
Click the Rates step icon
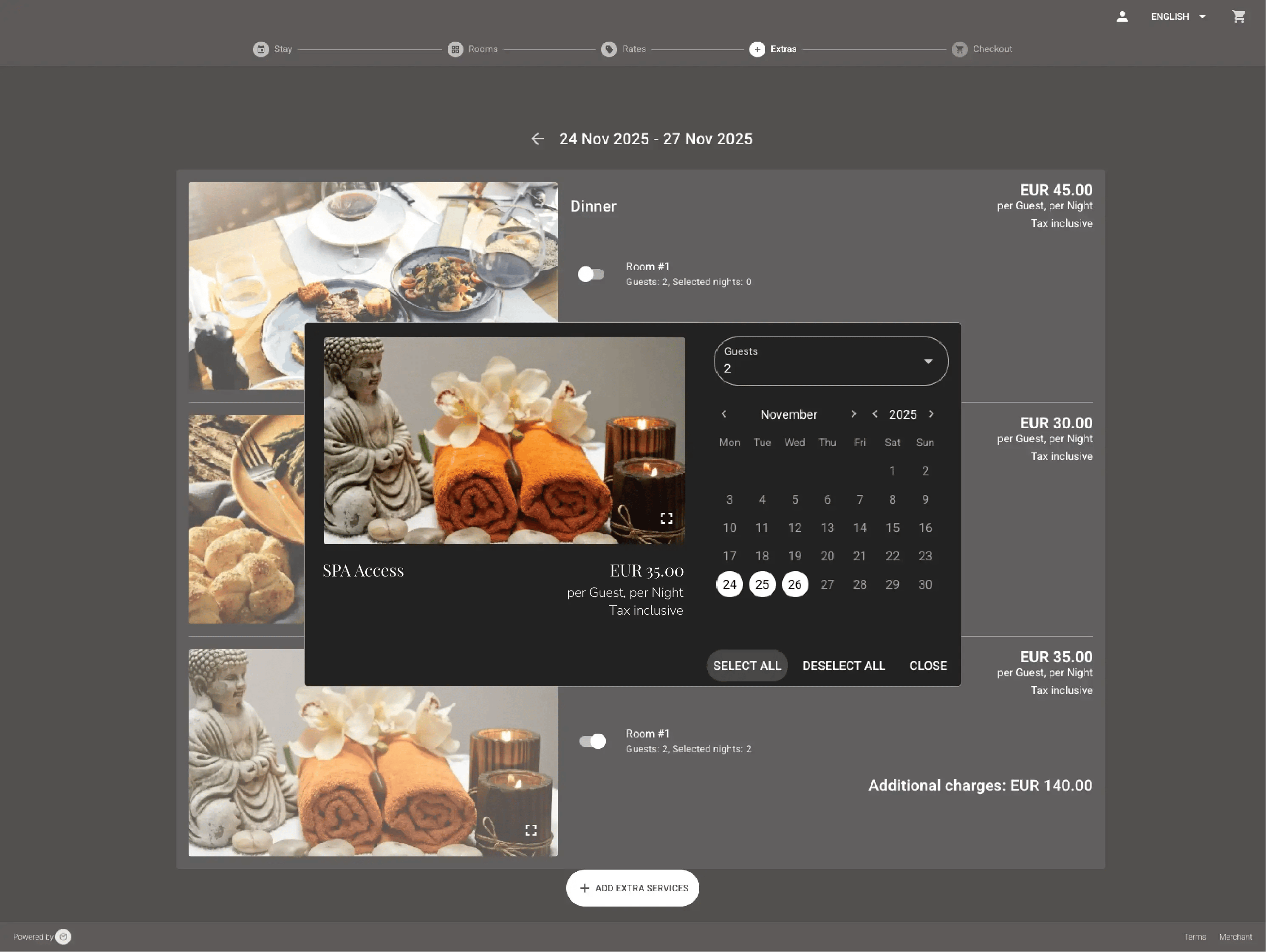(609, 49)
